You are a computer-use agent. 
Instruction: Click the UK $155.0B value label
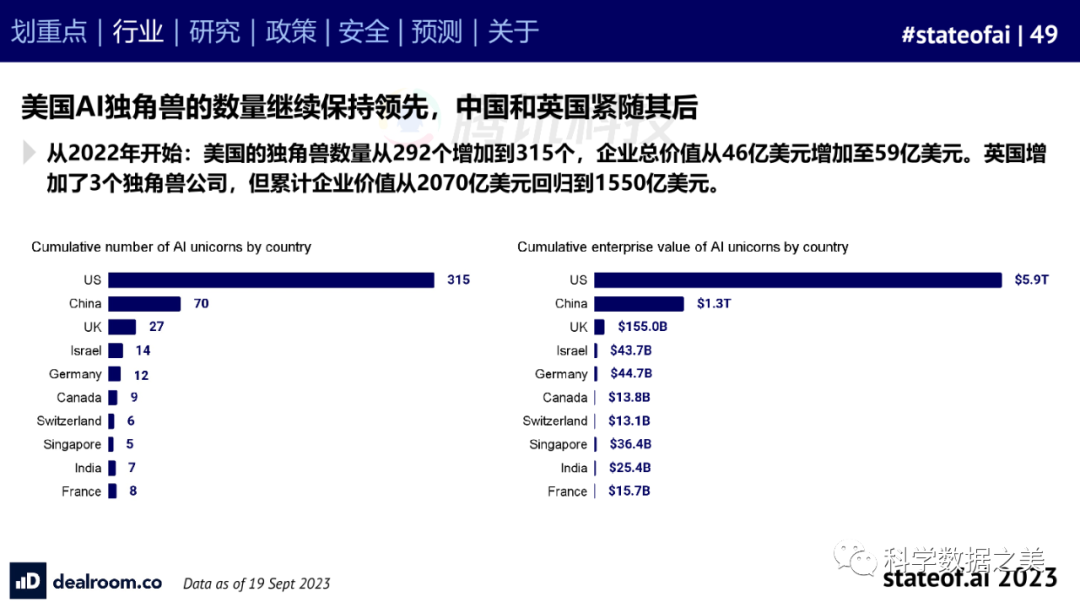point(642,327)
